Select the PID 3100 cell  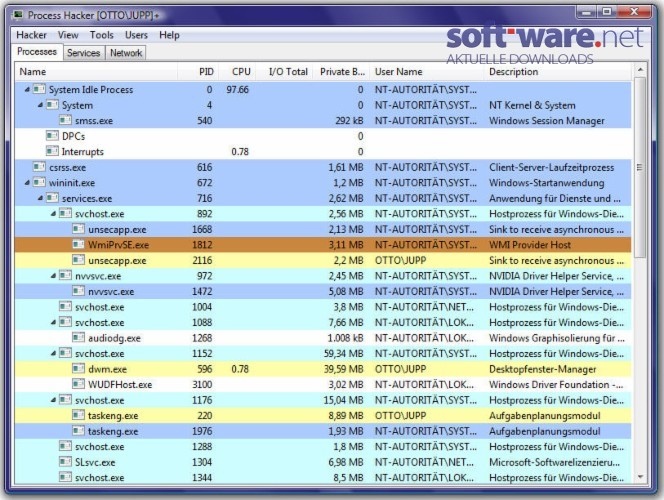point(202,384)
